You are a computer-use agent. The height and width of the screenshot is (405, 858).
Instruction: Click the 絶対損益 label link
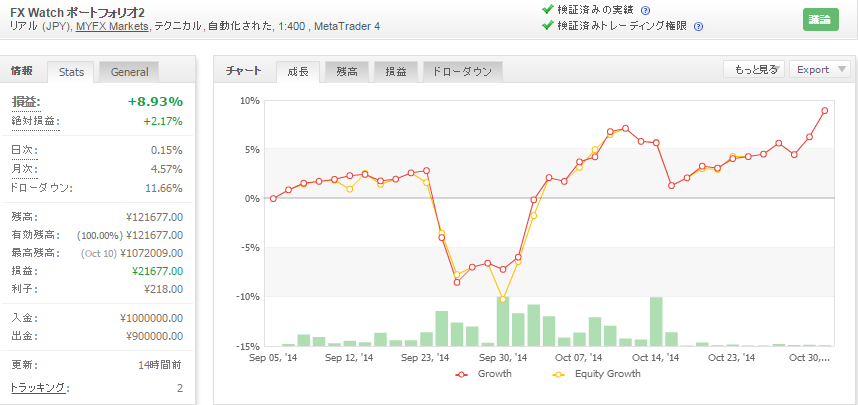tap(35, 122)
